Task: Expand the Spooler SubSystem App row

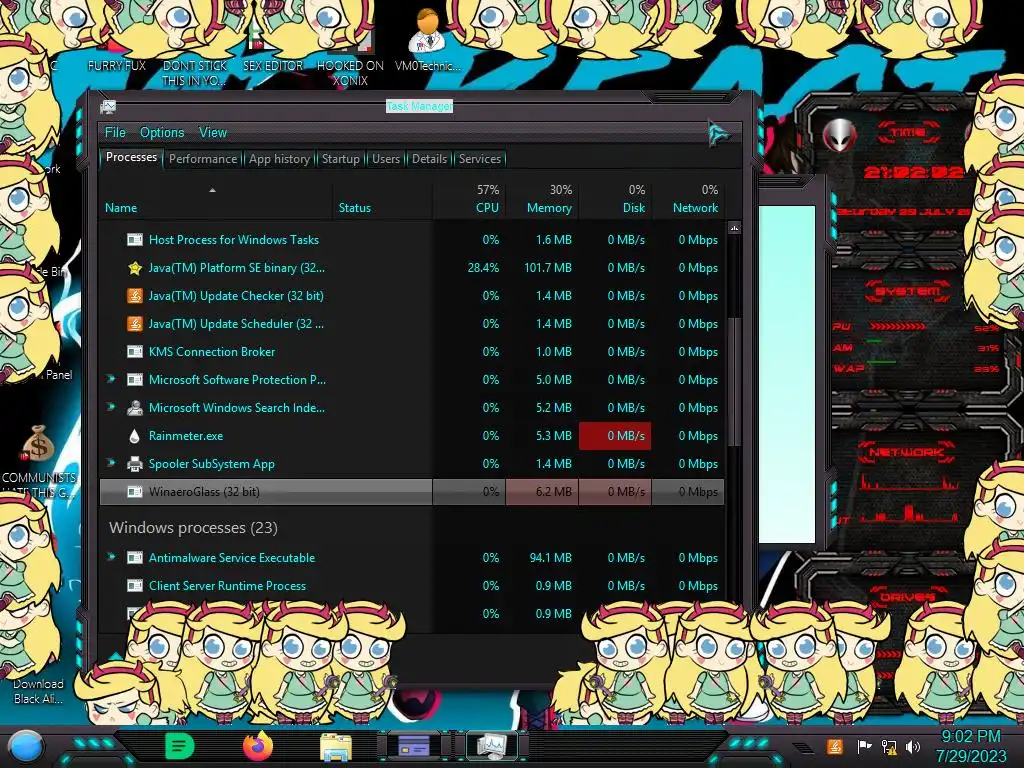Action: pyautogui.click(x=111, y=464)
